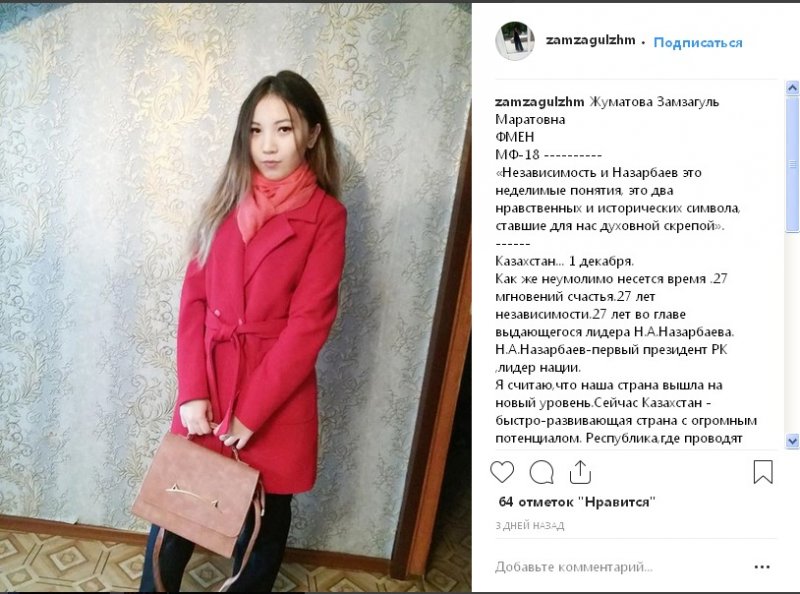
Task: Click zamzagulzhm username at caption start
Action: coord(539,102)
